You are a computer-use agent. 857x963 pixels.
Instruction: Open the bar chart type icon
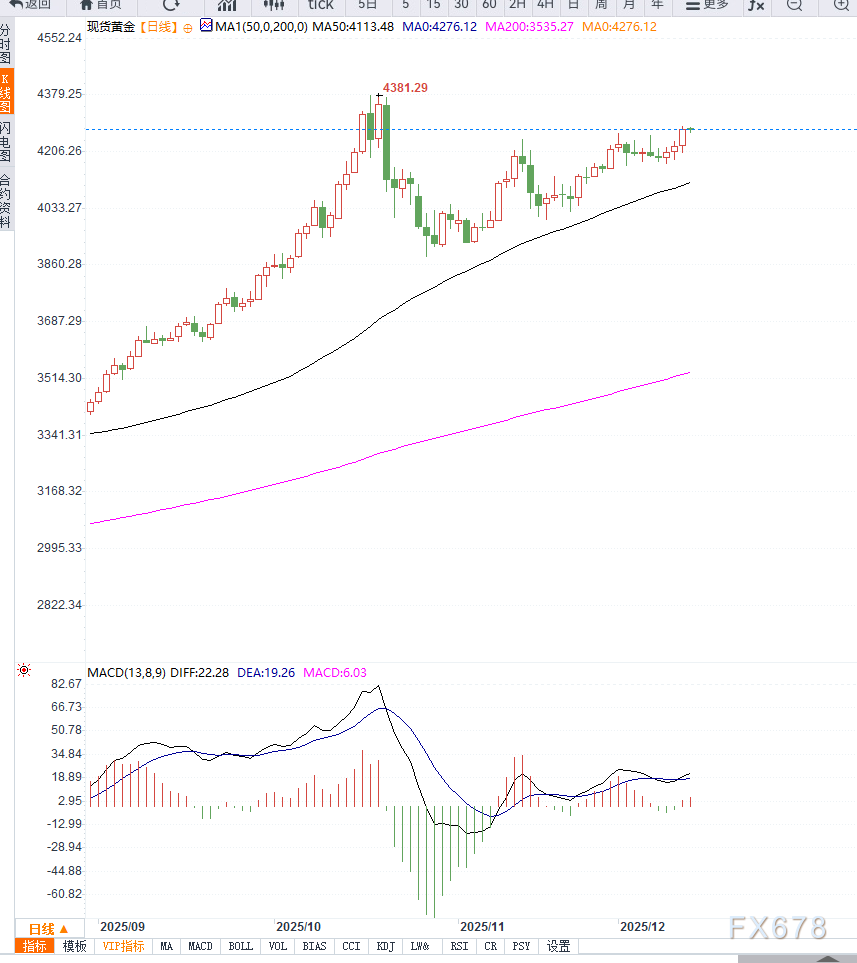point(227,5)
